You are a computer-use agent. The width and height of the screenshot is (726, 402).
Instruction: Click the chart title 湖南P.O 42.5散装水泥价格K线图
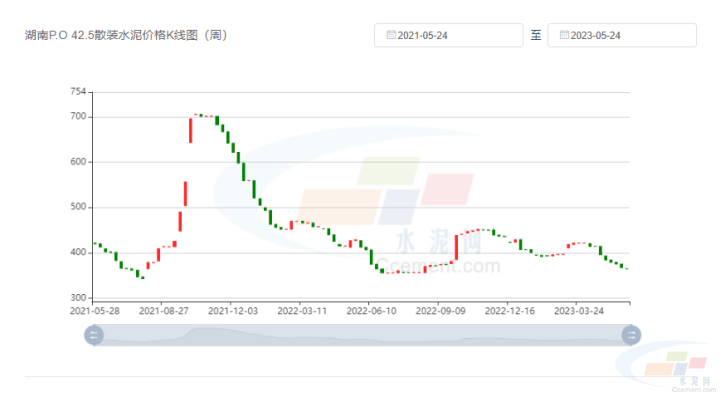(x=126, y=35)
